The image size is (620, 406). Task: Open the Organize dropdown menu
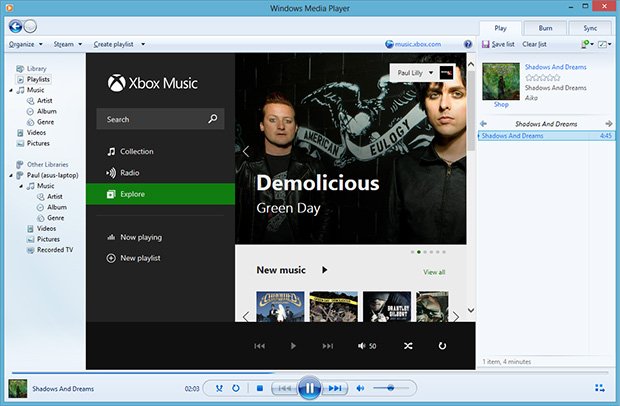(26, 44)
